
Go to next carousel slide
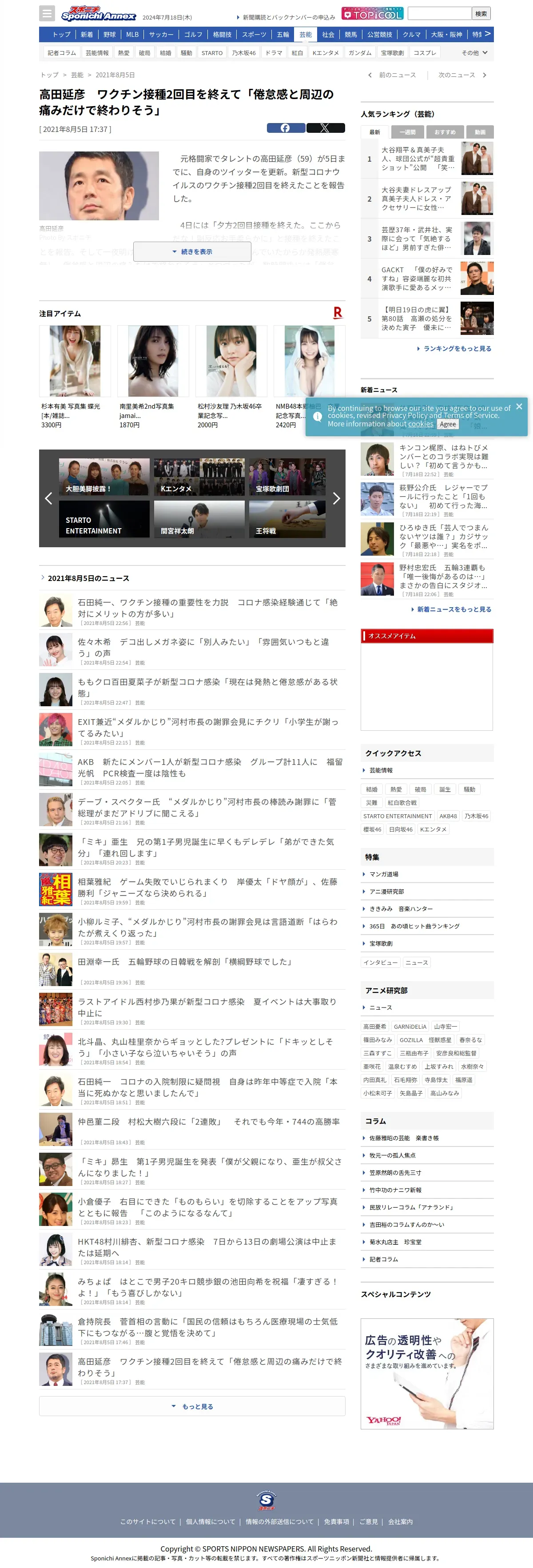(x=336, y=498)
